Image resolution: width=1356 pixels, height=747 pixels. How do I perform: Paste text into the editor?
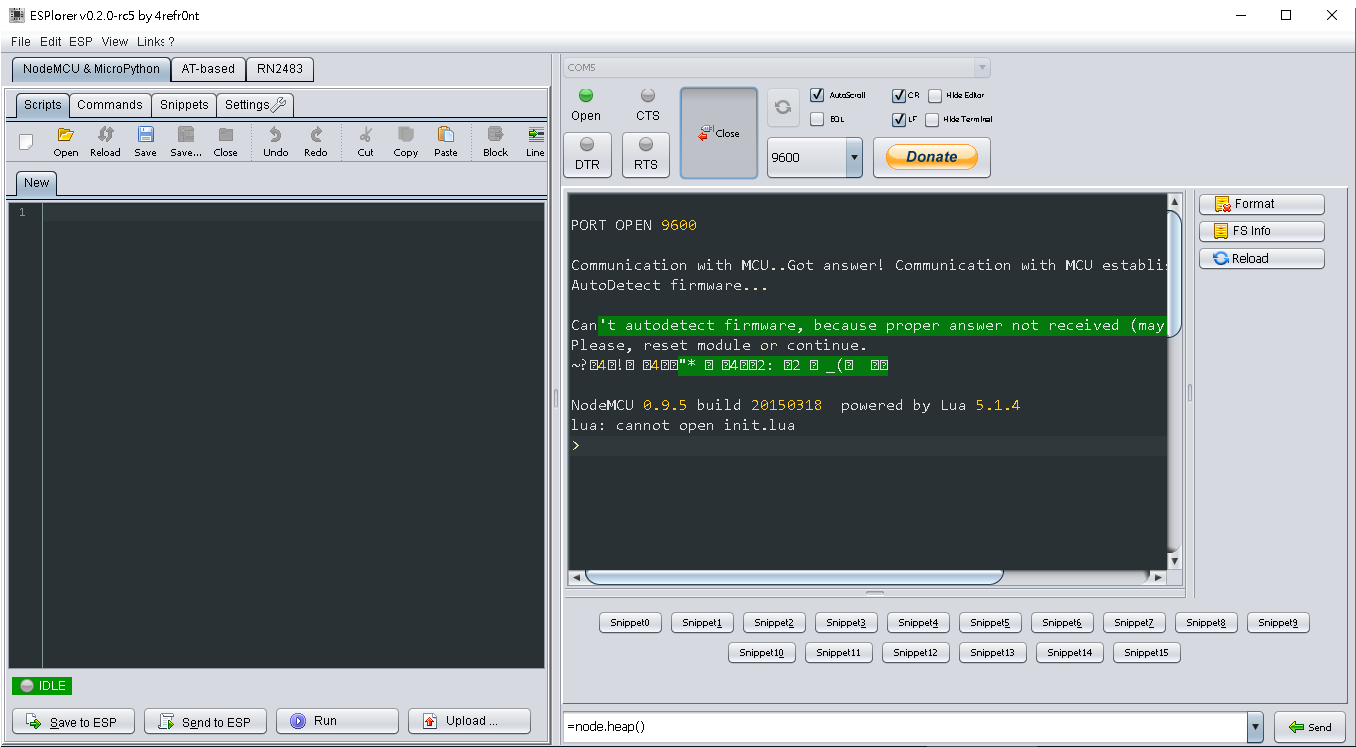point(445,140)
